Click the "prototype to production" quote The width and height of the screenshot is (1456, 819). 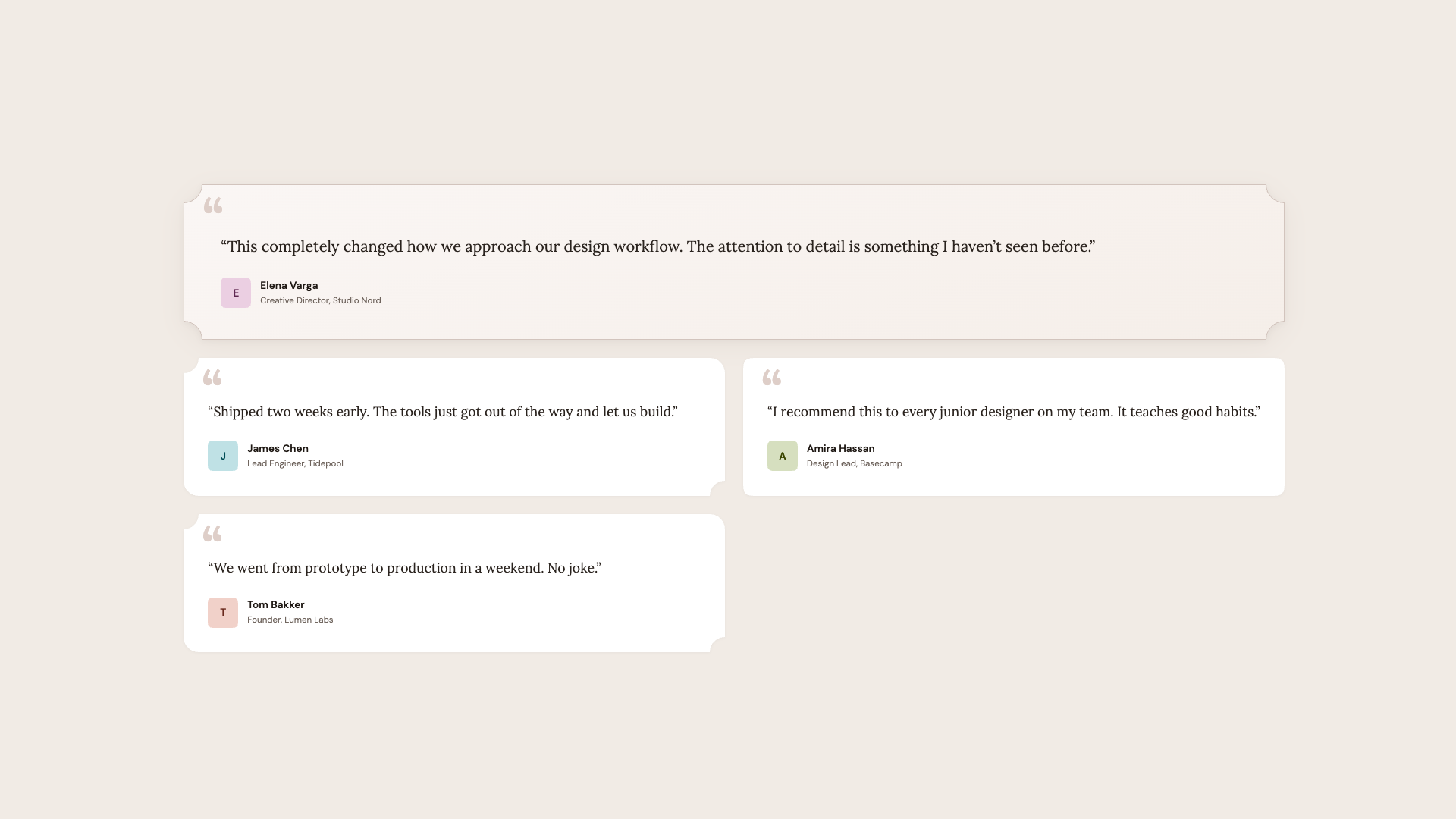tap(404, 568)
